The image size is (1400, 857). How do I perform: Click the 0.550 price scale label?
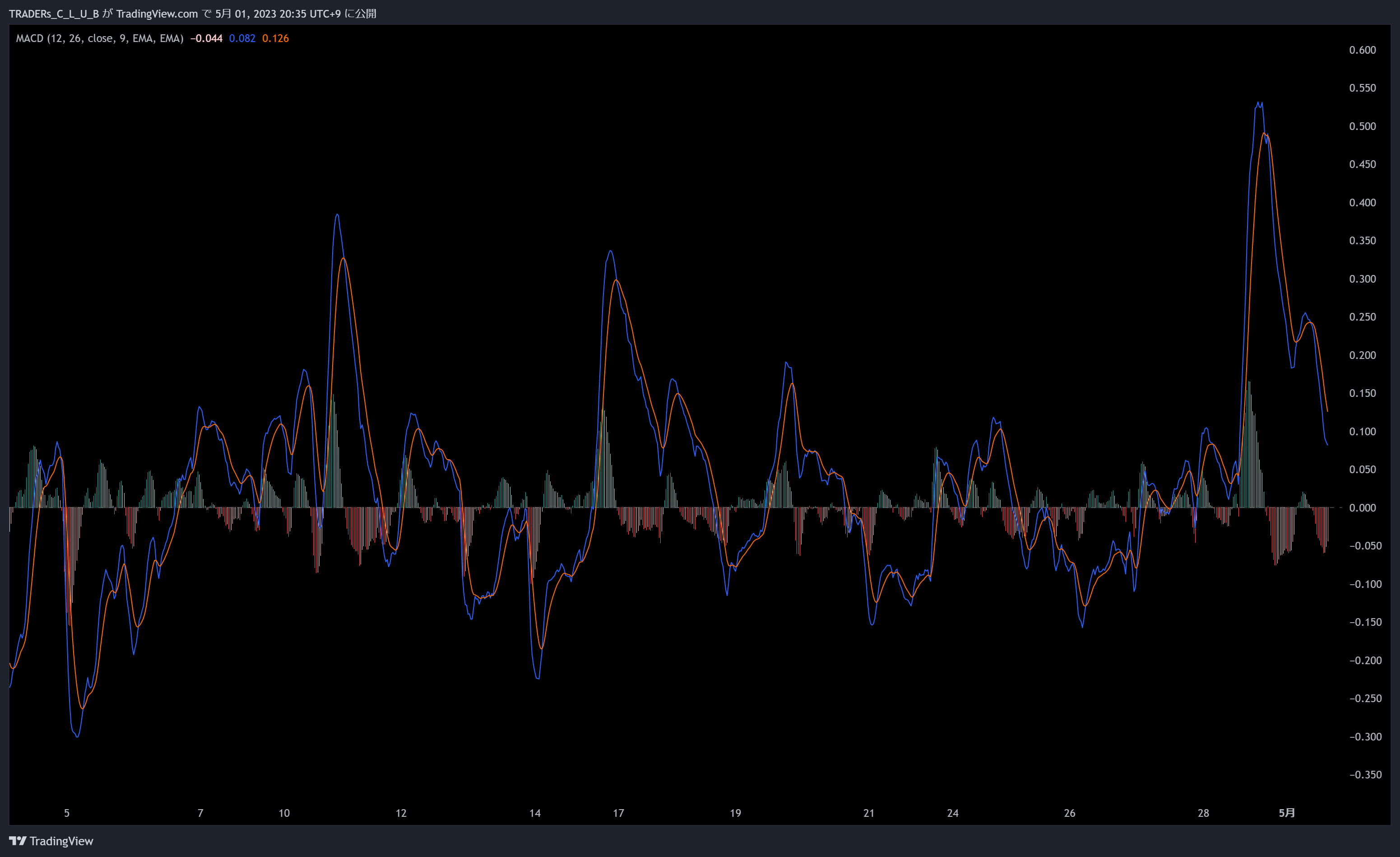[x=1363, y=88]
